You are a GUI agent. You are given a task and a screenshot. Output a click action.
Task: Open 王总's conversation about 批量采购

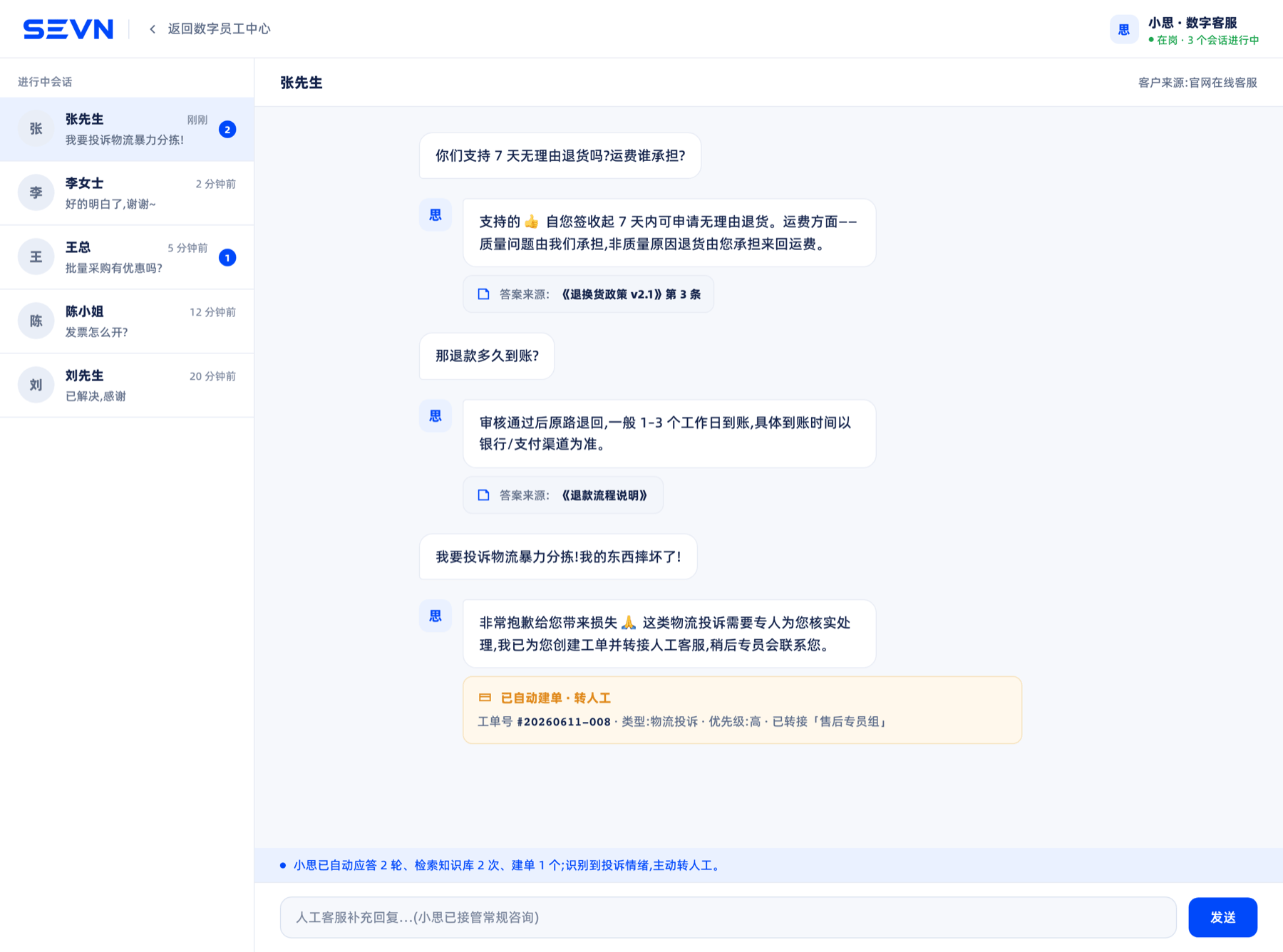tap(127, 257)
